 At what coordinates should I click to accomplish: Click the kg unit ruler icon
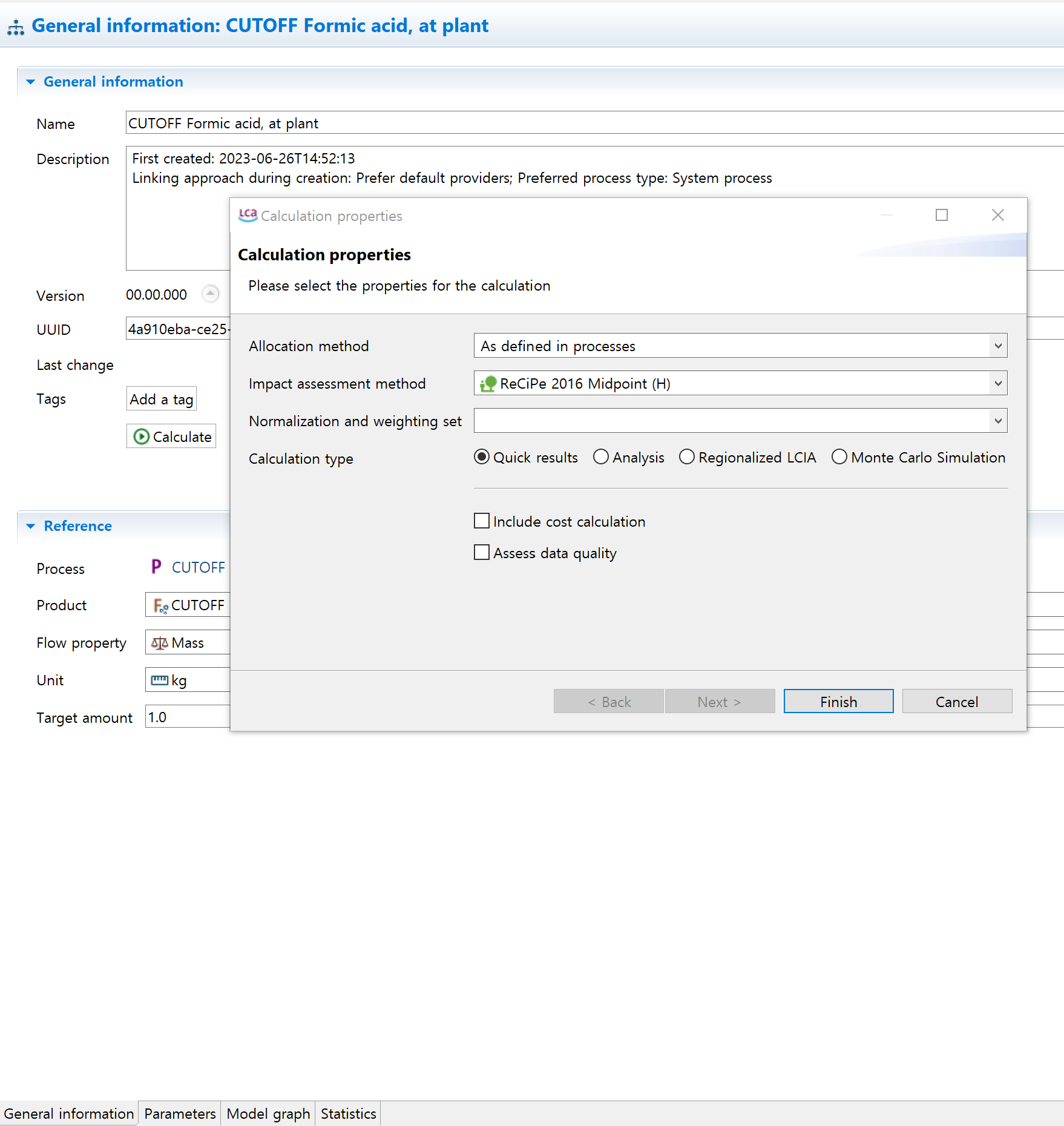coord(159,680)
